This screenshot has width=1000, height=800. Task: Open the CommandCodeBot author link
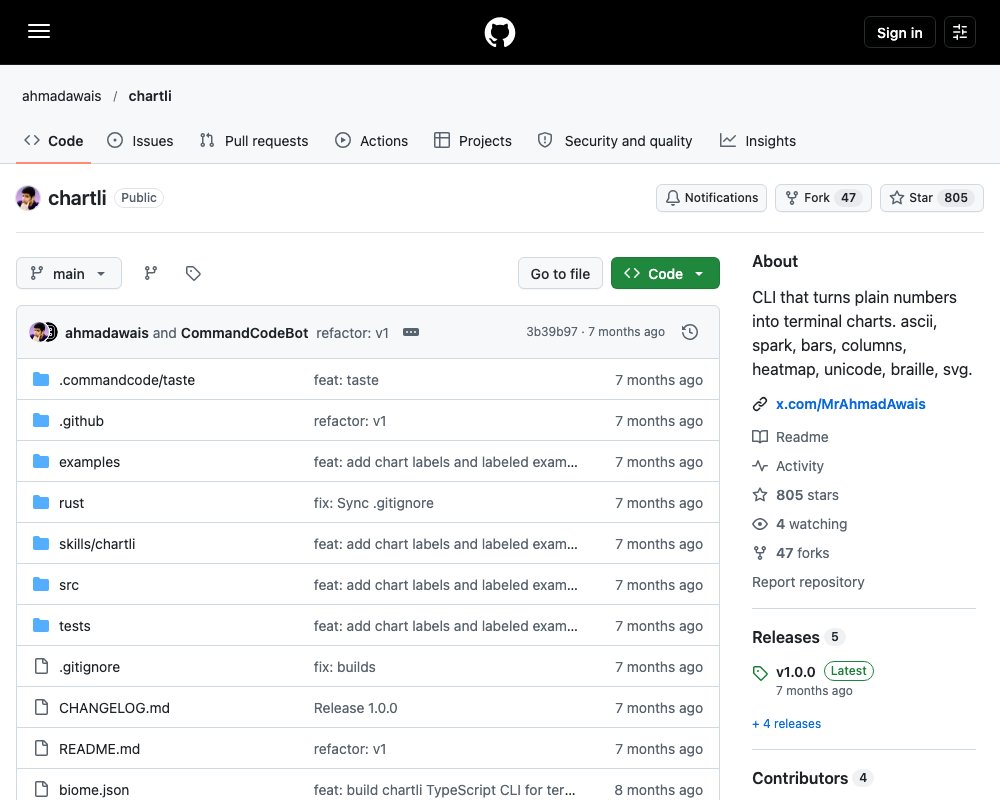pyautogui.click(x=244, y=333)
